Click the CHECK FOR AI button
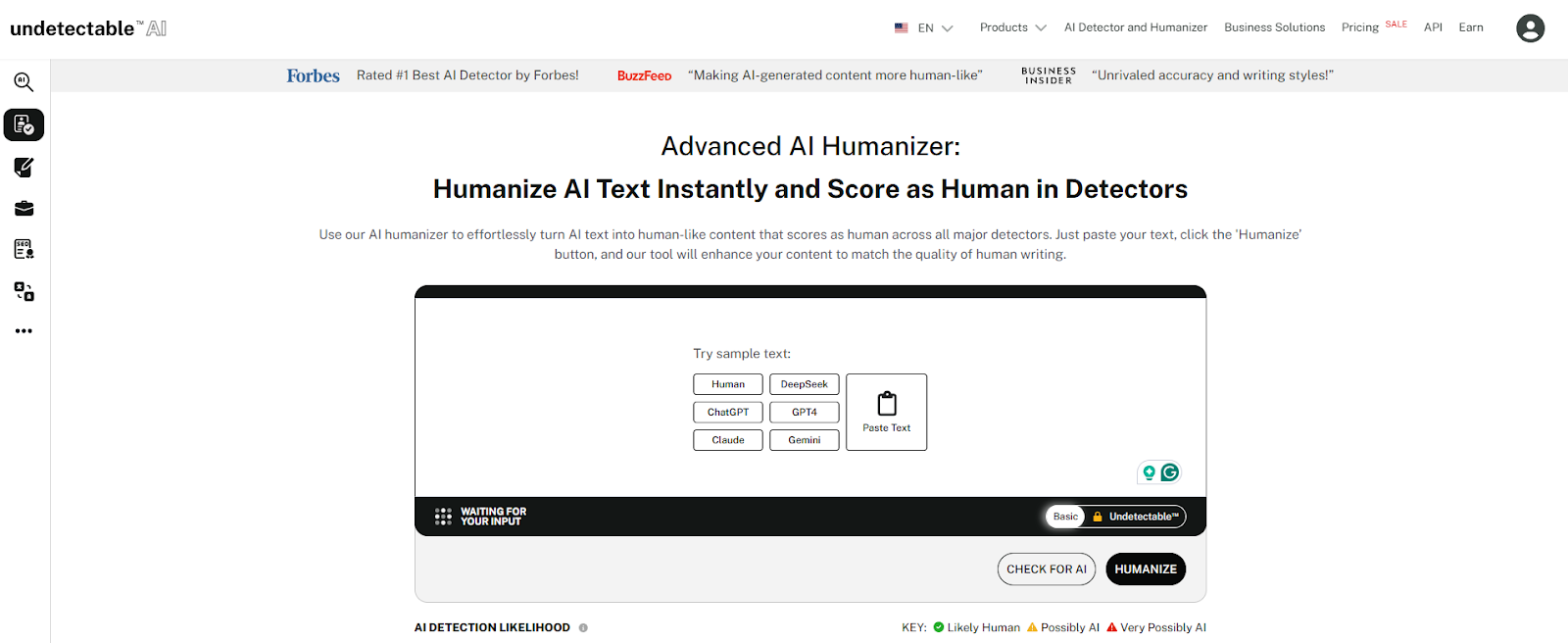 [1047, 569]
